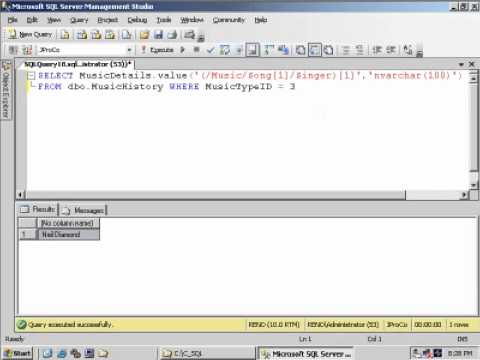Toggle IntelliSense Enabled button

coord(252,50)
